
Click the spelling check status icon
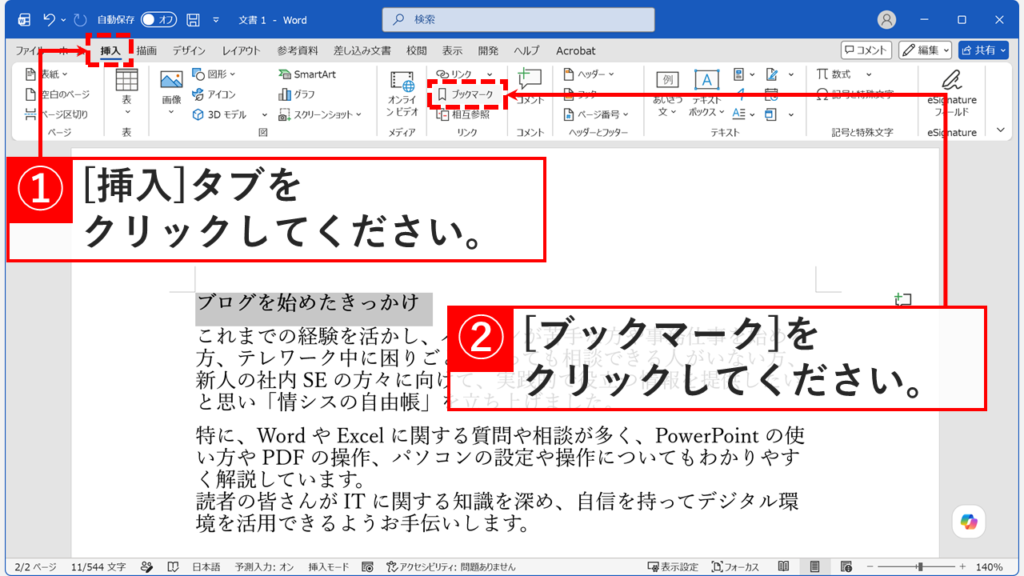click(x=173, y=567)
